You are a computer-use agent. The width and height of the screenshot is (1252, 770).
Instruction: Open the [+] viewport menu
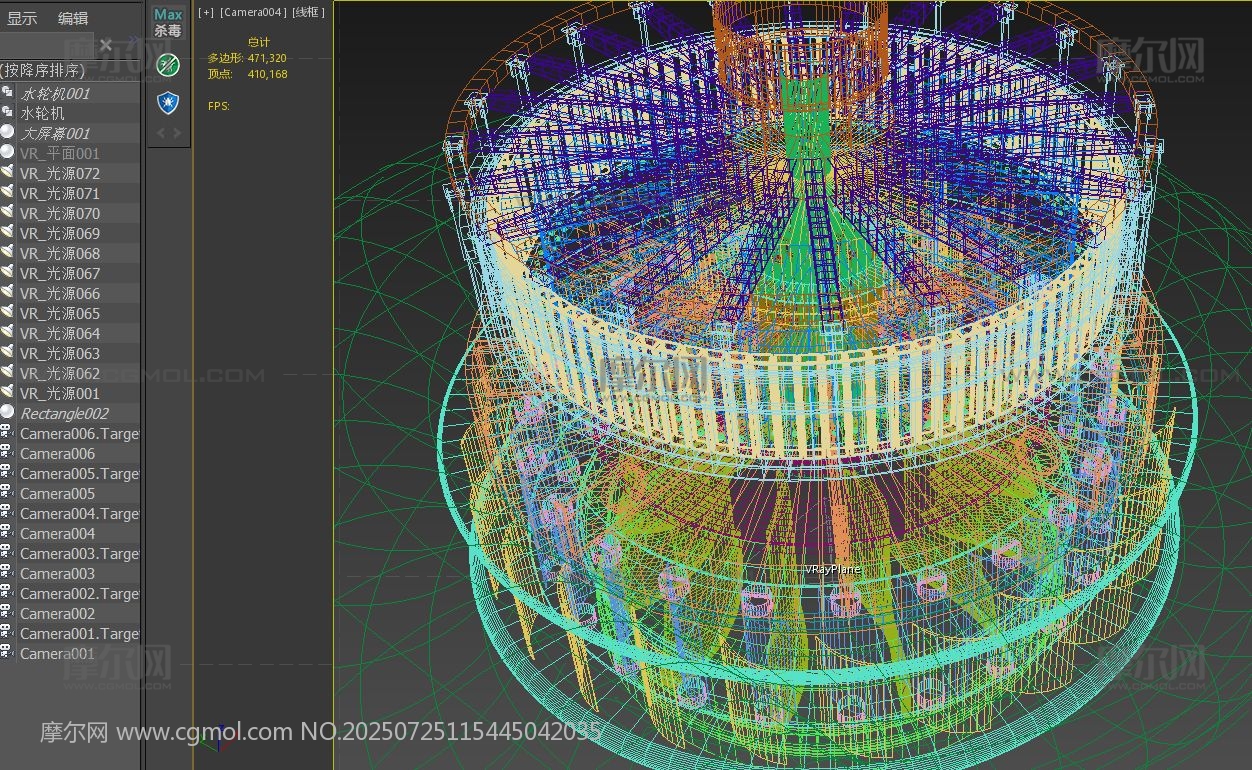pos(205,12)
